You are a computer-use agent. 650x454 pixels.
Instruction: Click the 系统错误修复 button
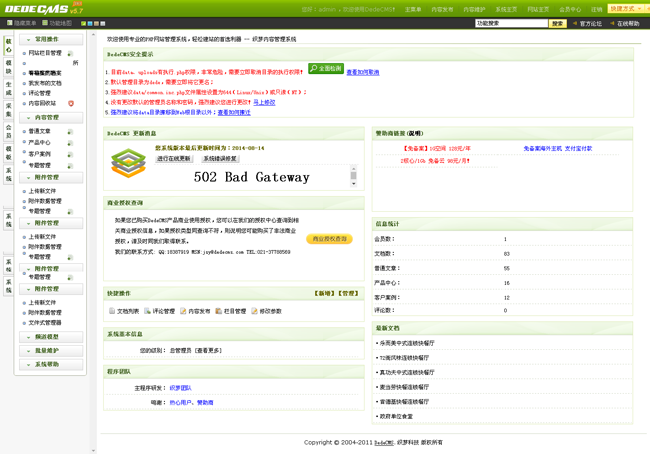(220, 159)
